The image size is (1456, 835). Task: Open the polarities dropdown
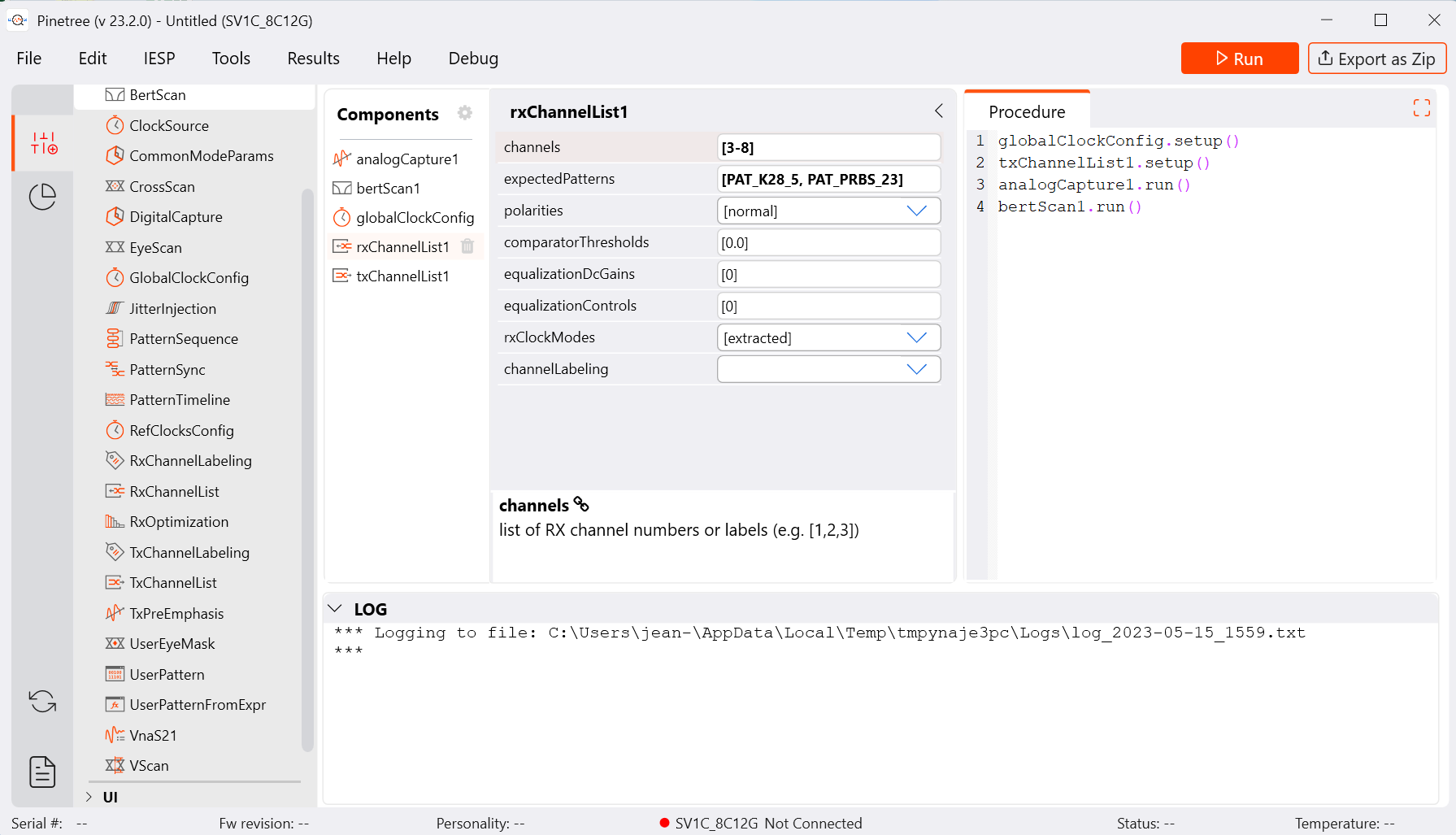[x=916, y=211]
